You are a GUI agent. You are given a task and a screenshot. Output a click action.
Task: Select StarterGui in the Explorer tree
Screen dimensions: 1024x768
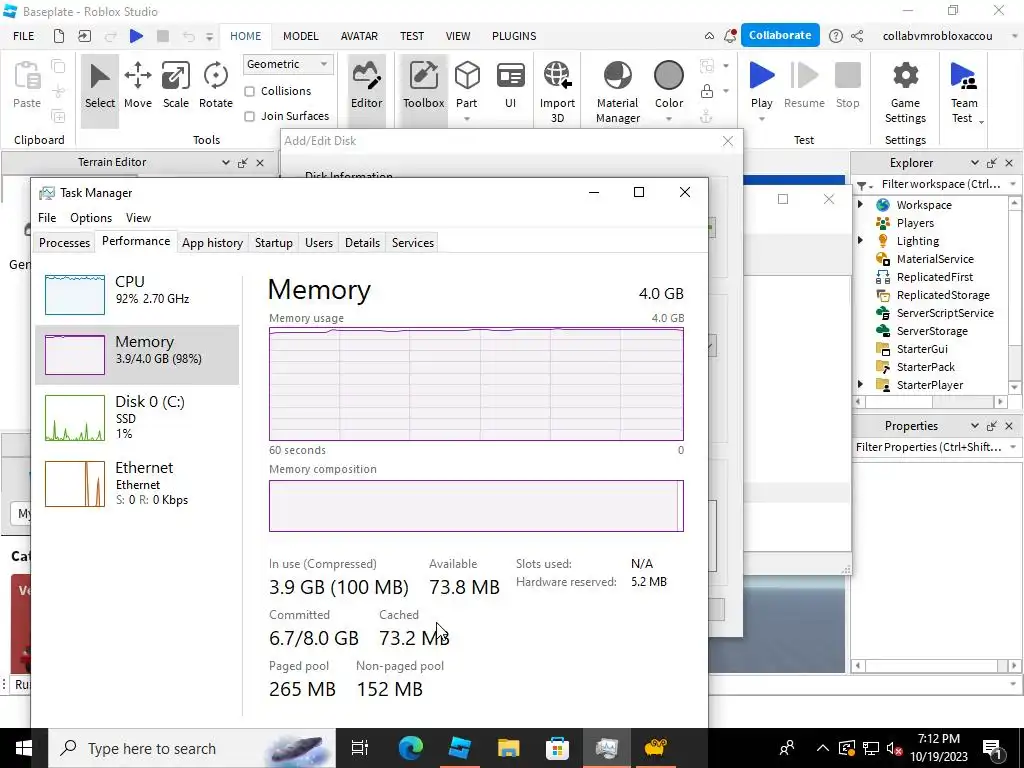tap(921, 349)
